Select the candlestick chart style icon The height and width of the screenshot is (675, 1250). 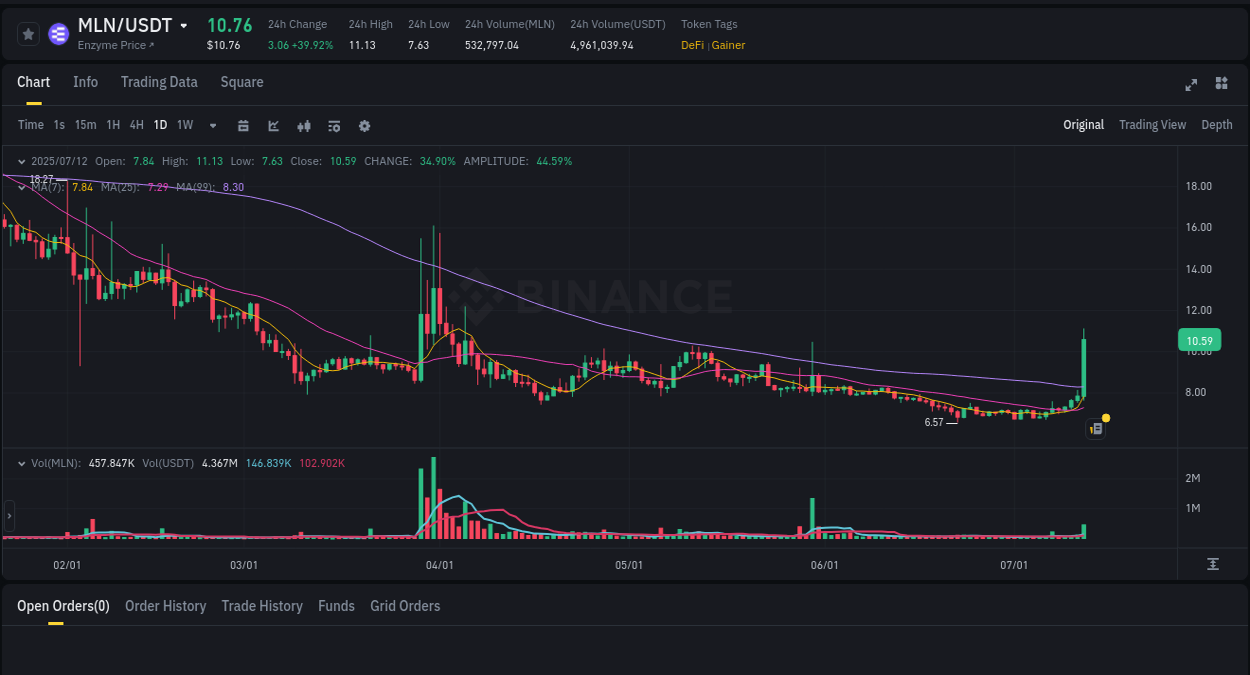click(304, 126)
